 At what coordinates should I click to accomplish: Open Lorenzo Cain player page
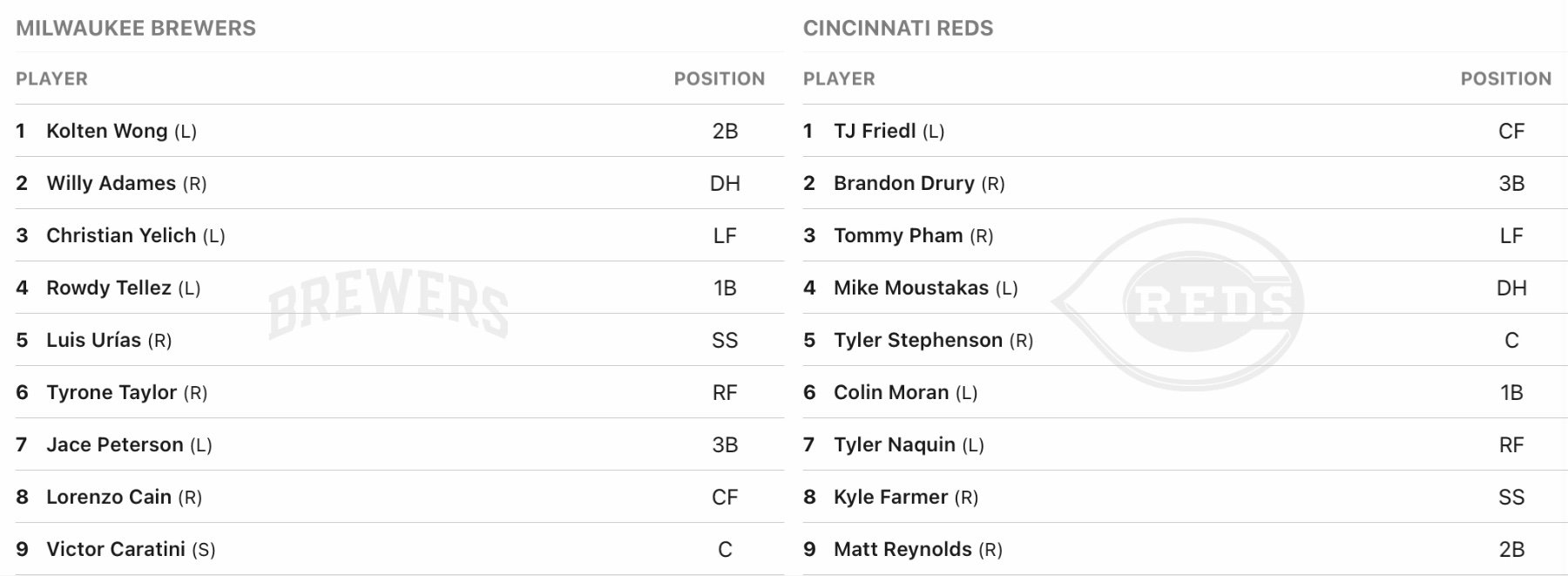click(108, 497)
